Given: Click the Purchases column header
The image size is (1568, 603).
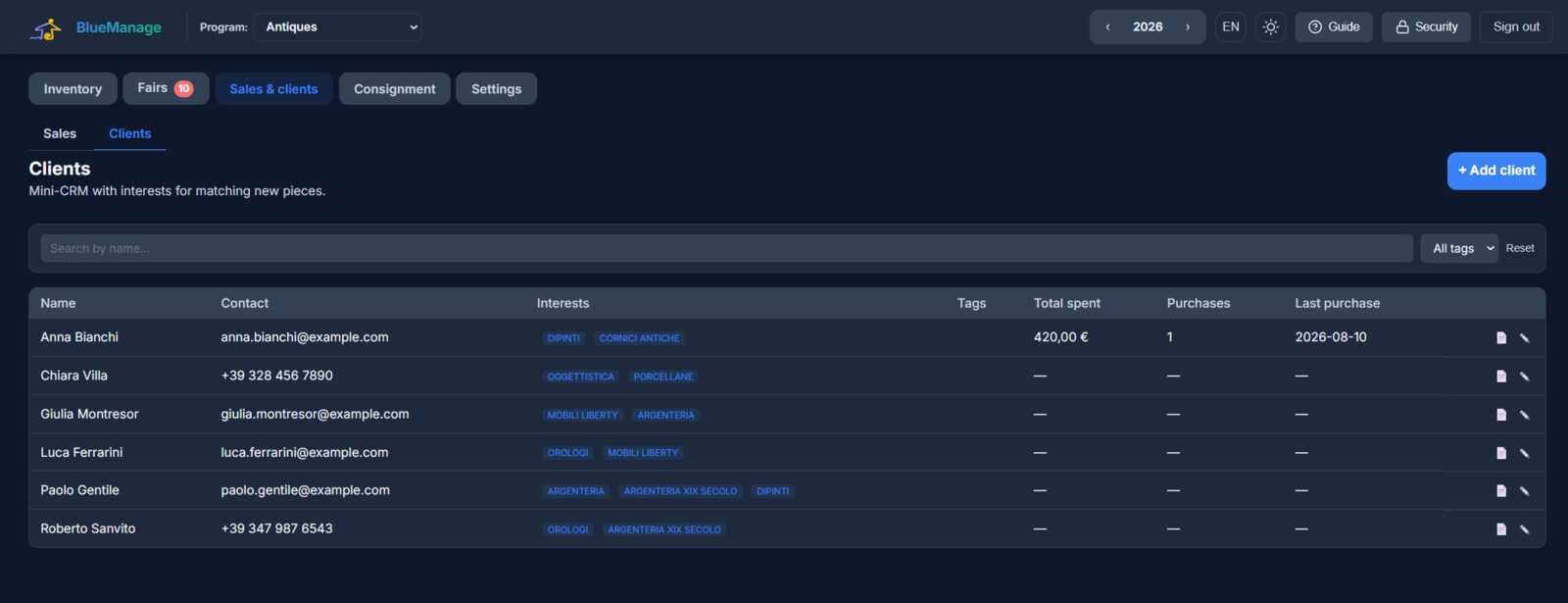Looking at the screenshot, I should coord(1199,303).
